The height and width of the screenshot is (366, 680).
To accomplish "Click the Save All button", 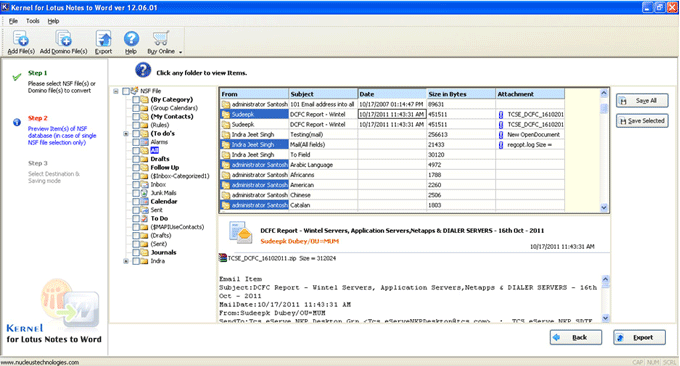I will (642, 101).
